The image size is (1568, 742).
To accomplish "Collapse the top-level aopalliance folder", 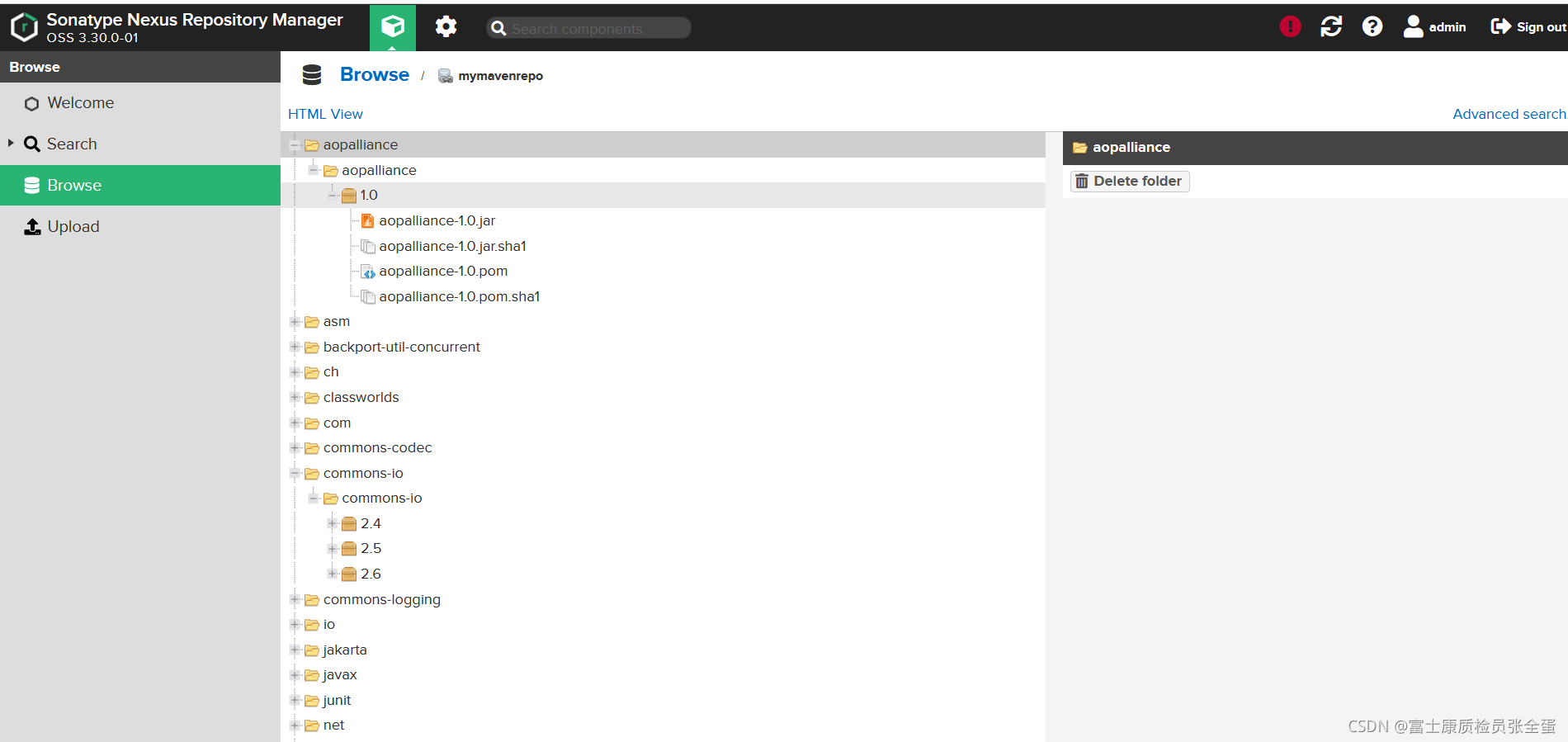I will (x=295, y=145).
